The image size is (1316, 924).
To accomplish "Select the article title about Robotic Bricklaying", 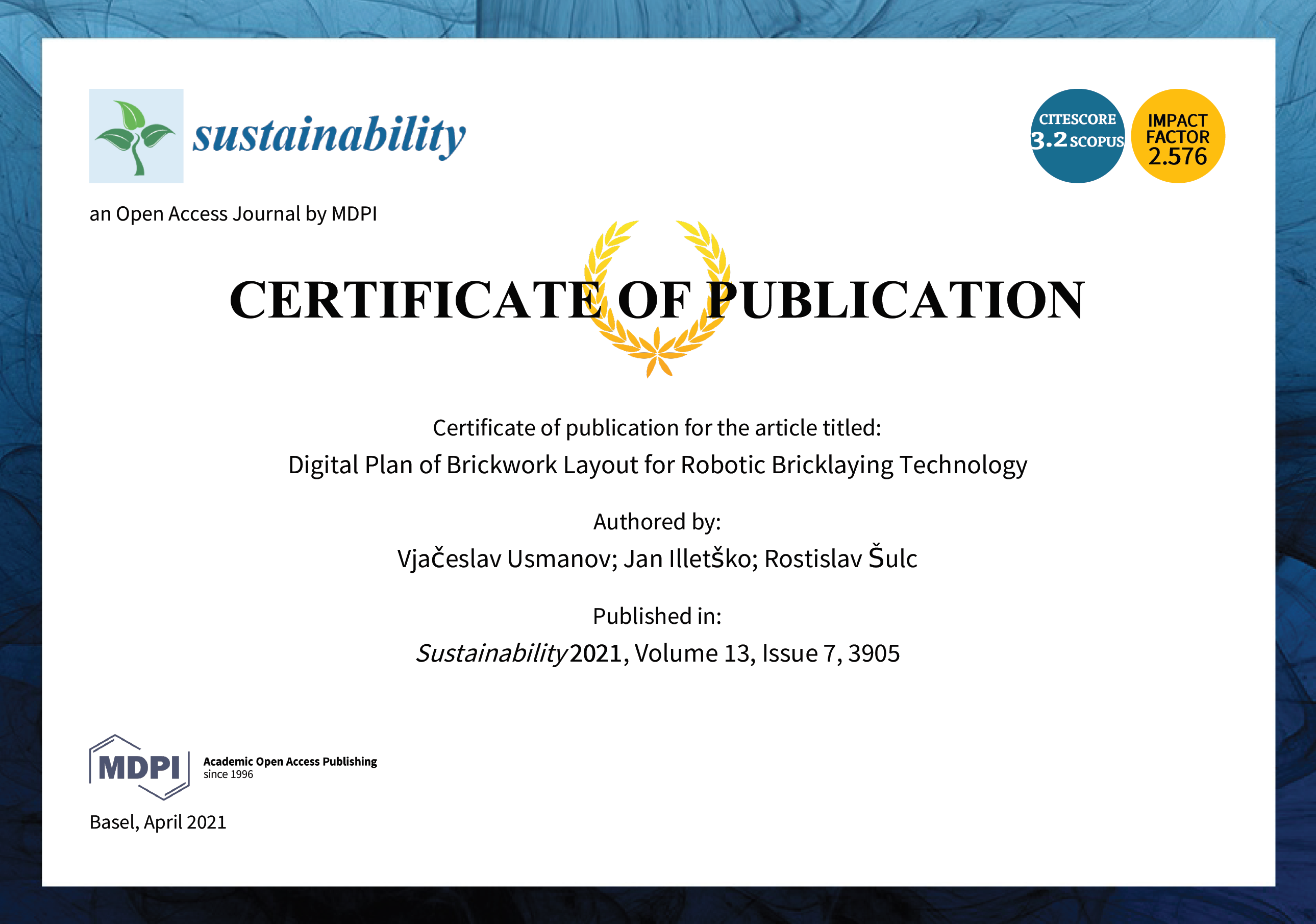I will 657,465.
